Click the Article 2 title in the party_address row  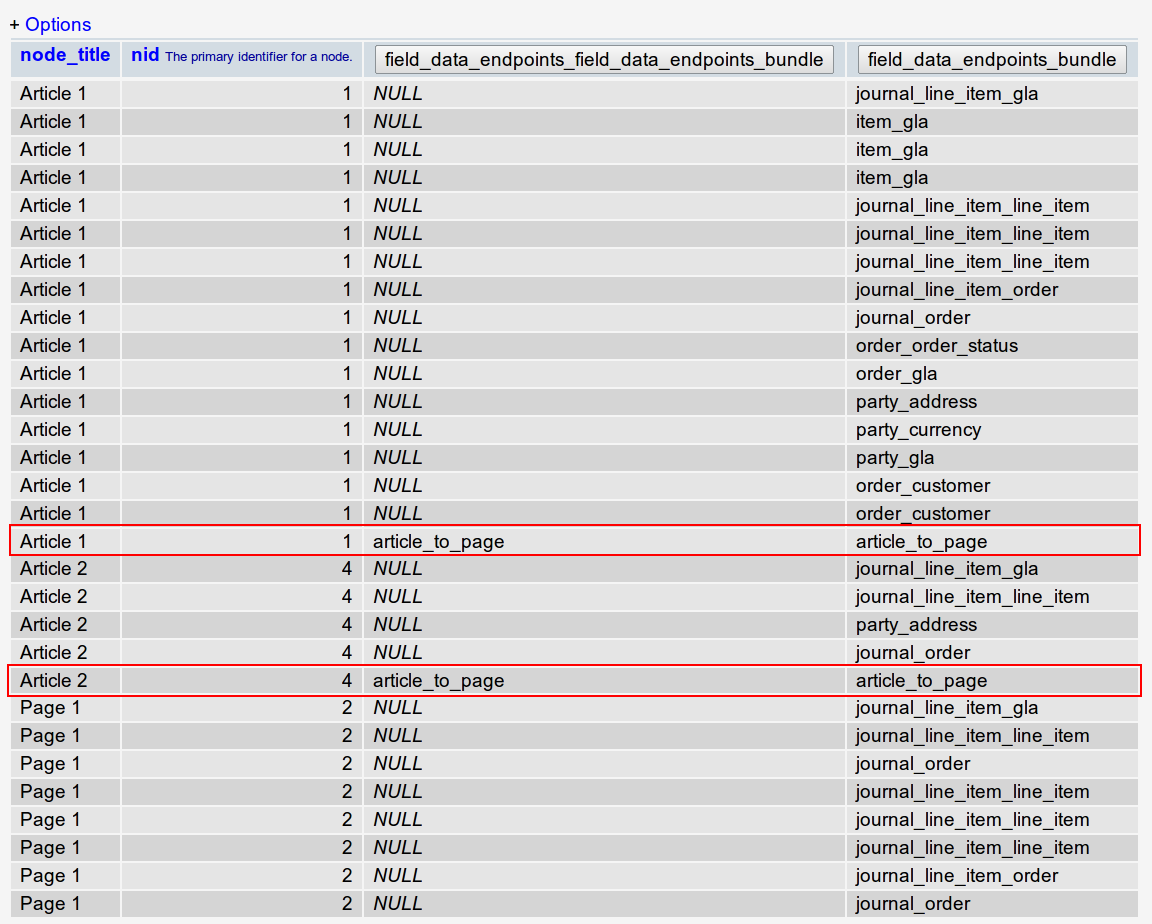tap(54, 624)
